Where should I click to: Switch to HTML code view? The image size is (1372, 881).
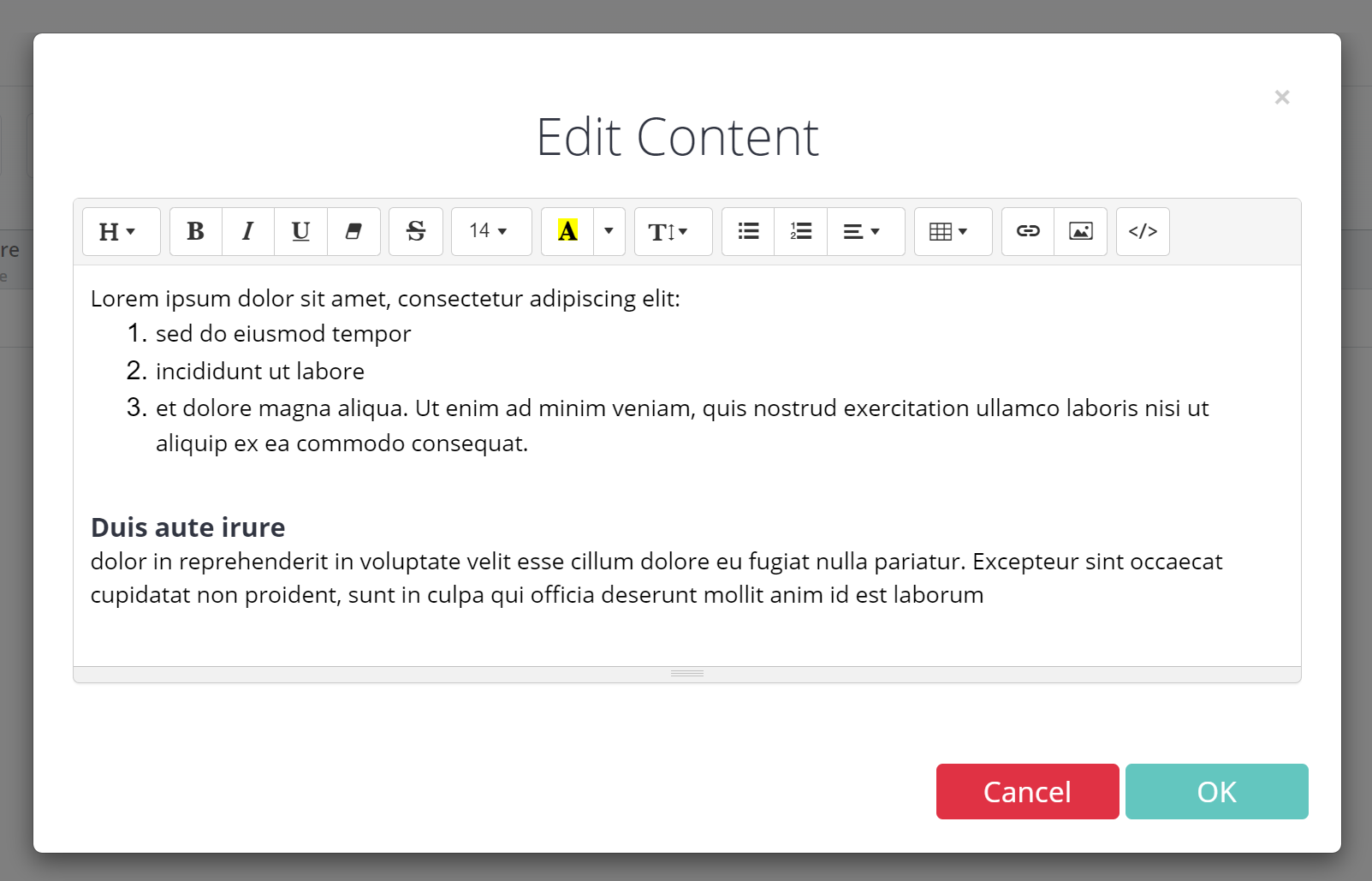(x=1143, y=231)
